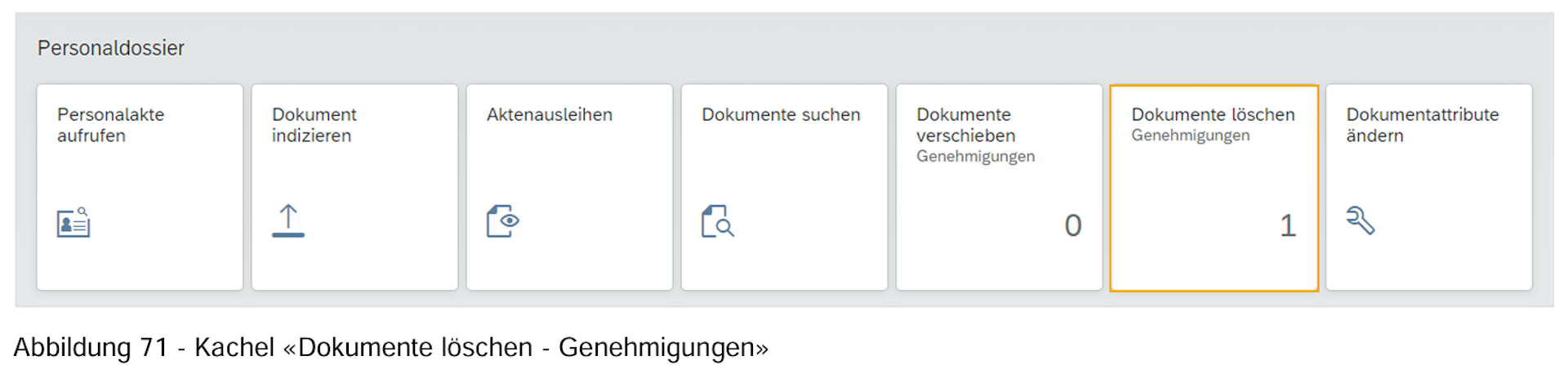
Task: Click the count 0 on Dokumente verschieben
Action: [1073, 225]
